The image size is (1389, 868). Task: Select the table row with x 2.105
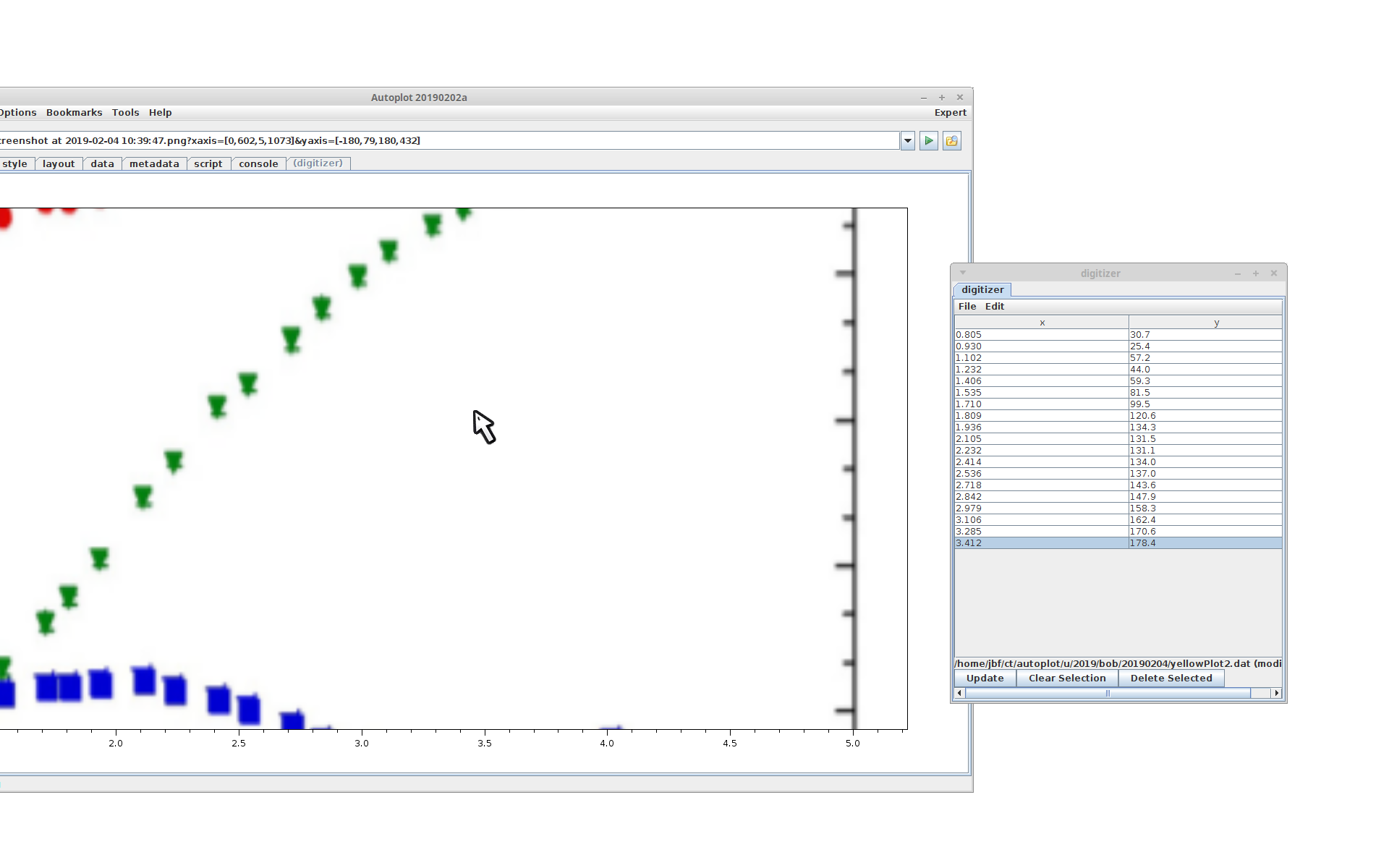(x=1118, y=439)
